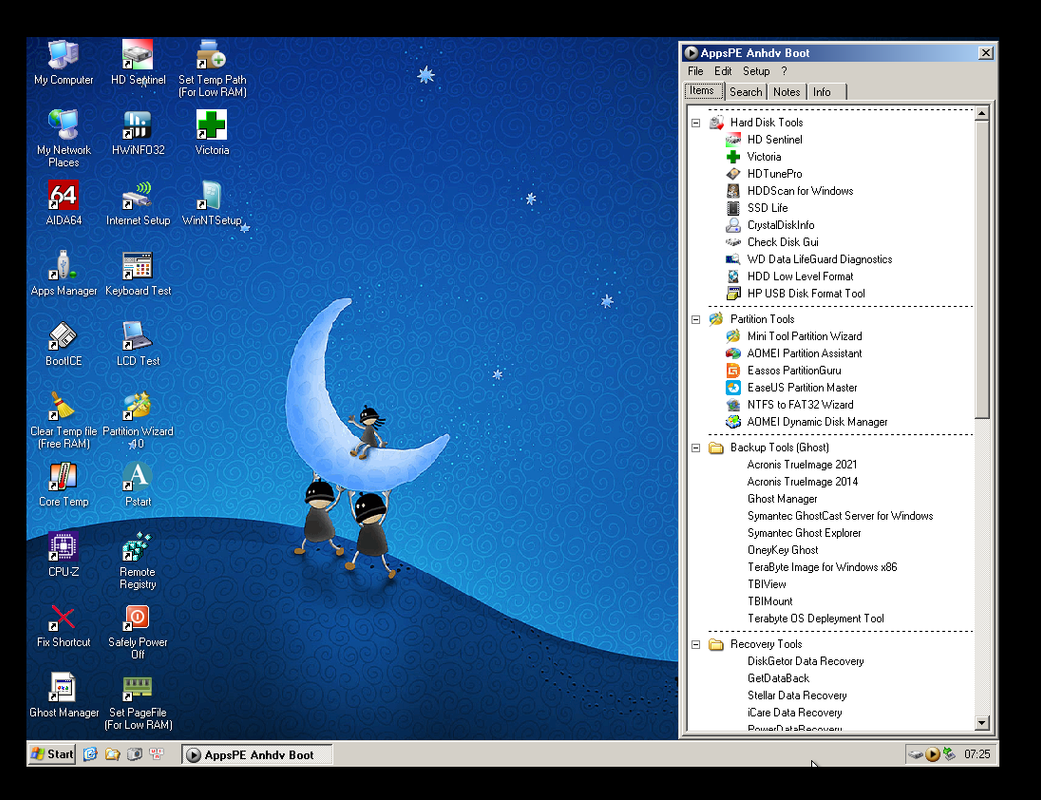This screenshot has width=1041, height=800.
Task: Select DiskGetor Data Recovery entry
Action: (805, 661)
